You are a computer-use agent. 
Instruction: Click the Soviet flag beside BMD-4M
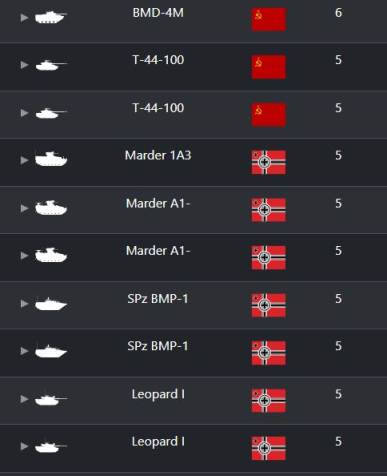[x=268, y=20]
